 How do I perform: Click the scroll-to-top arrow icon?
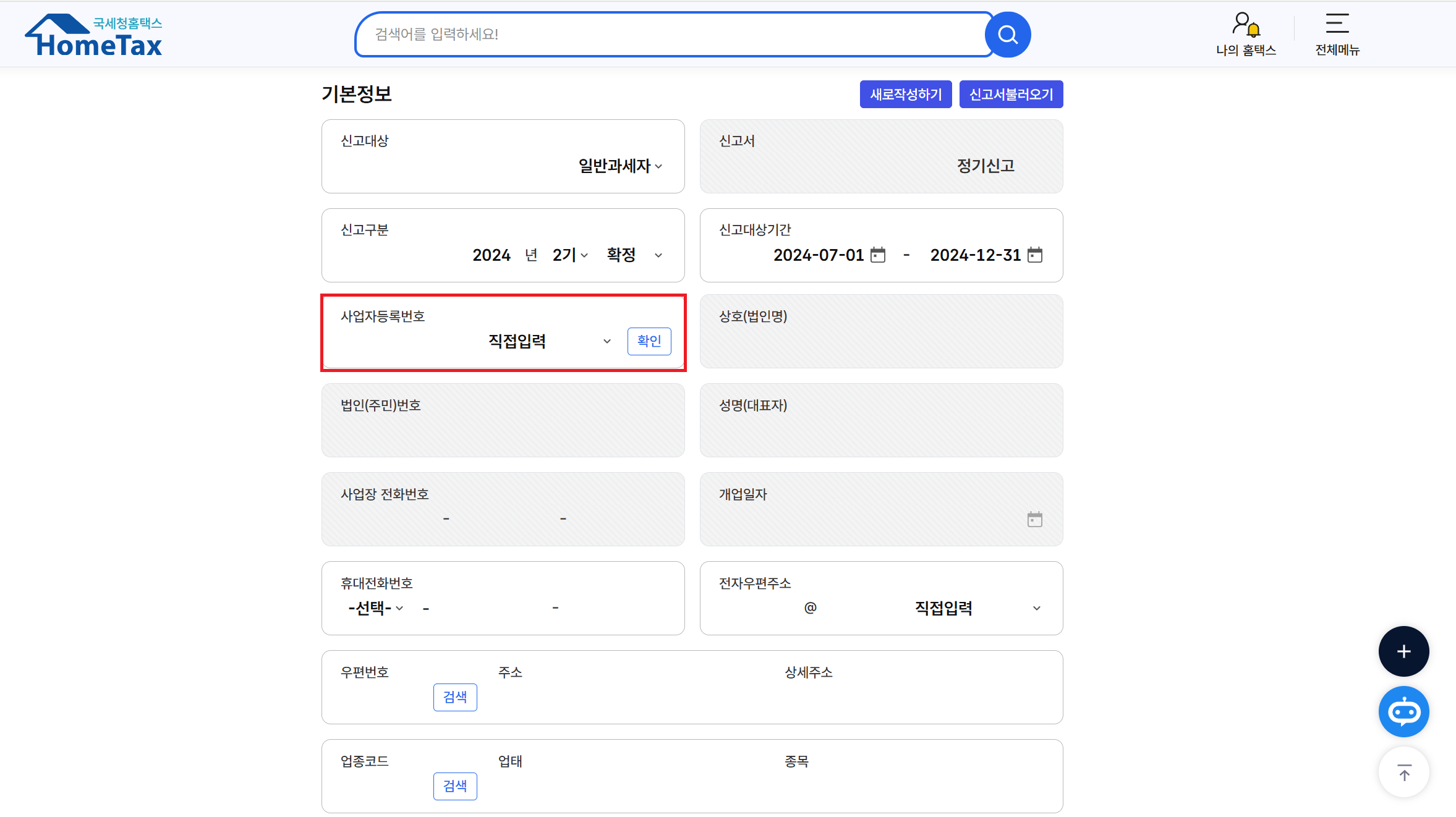[1403, 773]
